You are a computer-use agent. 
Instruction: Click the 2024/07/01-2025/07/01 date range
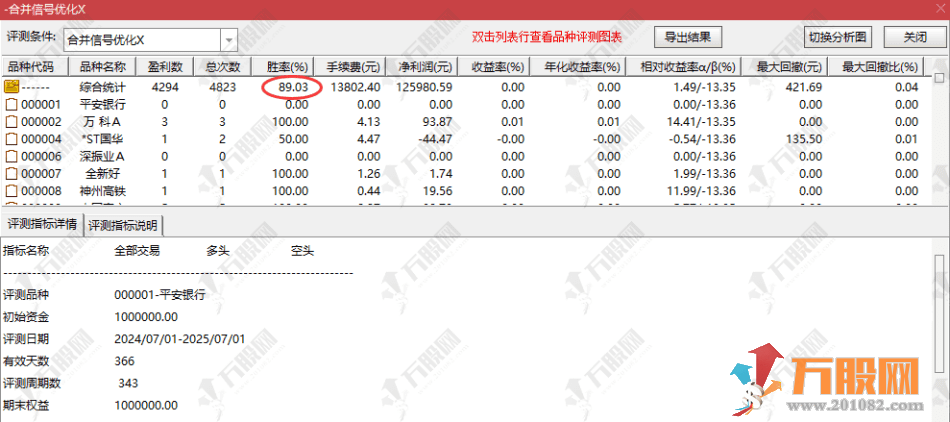click(179, 339)
